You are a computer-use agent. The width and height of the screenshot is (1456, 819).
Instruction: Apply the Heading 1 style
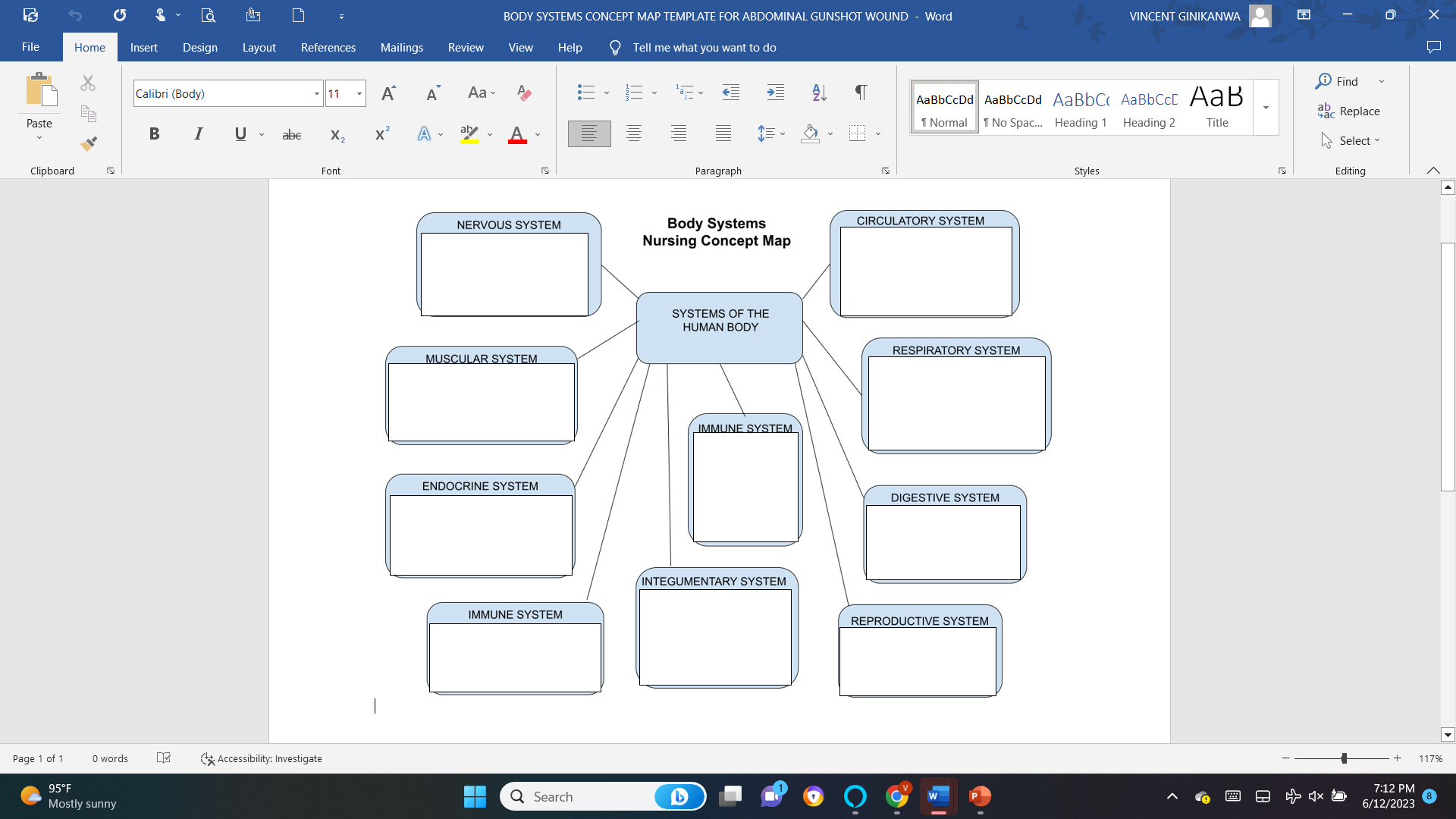point(1081,107)
